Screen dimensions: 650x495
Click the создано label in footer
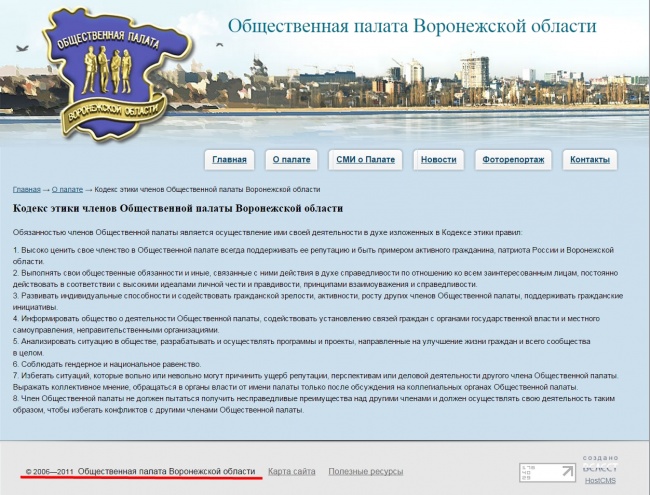point(600,458)
